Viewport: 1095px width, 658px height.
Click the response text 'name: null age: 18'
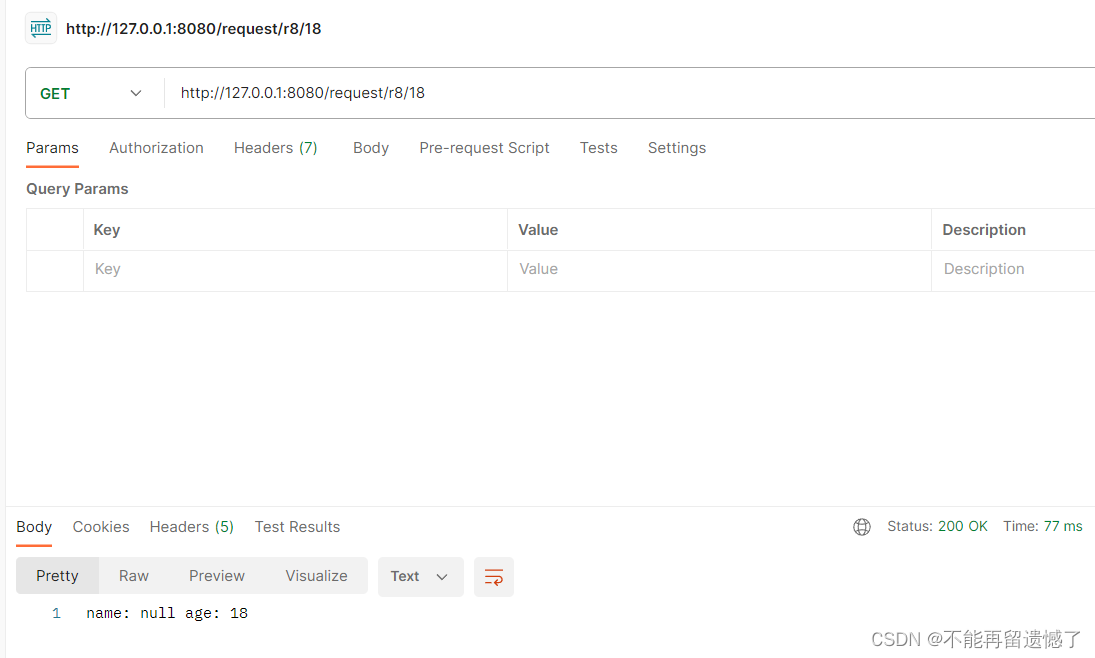[x=167, y=613]
